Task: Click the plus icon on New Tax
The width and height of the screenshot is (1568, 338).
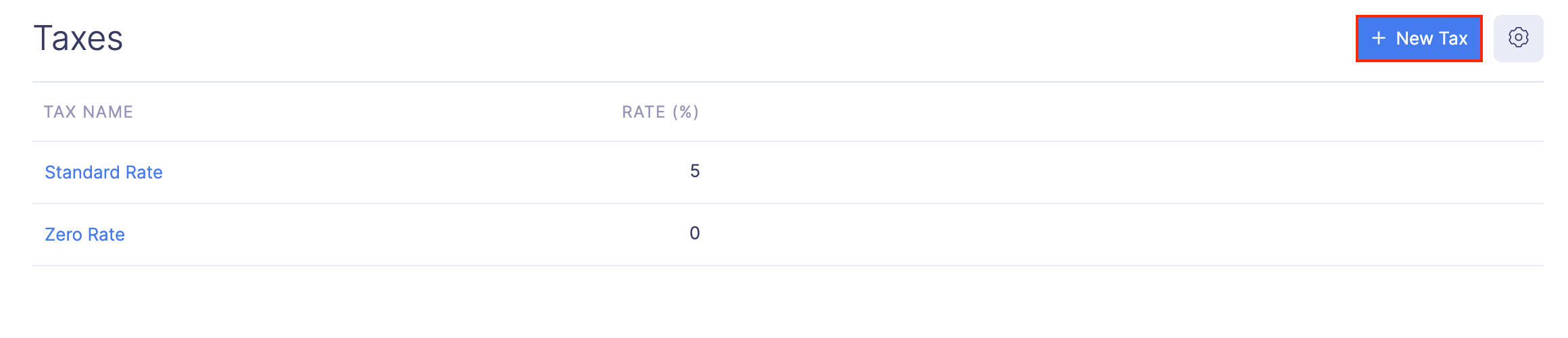Action: 1379,39
